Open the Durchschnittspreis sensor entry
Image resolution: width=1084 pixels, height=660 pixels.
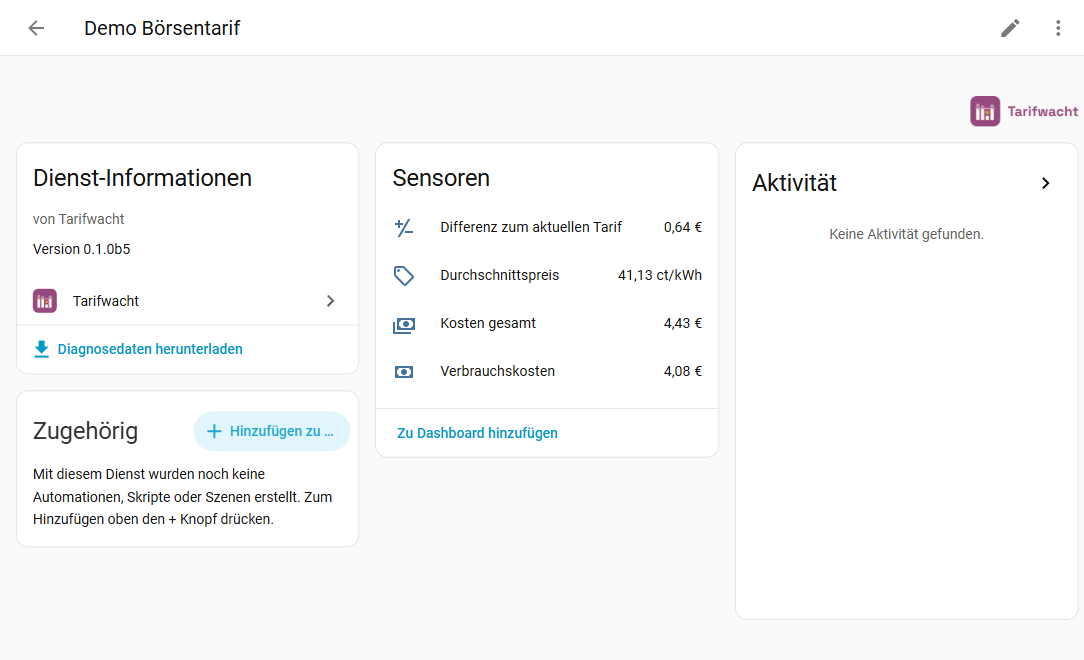(547, 275)
